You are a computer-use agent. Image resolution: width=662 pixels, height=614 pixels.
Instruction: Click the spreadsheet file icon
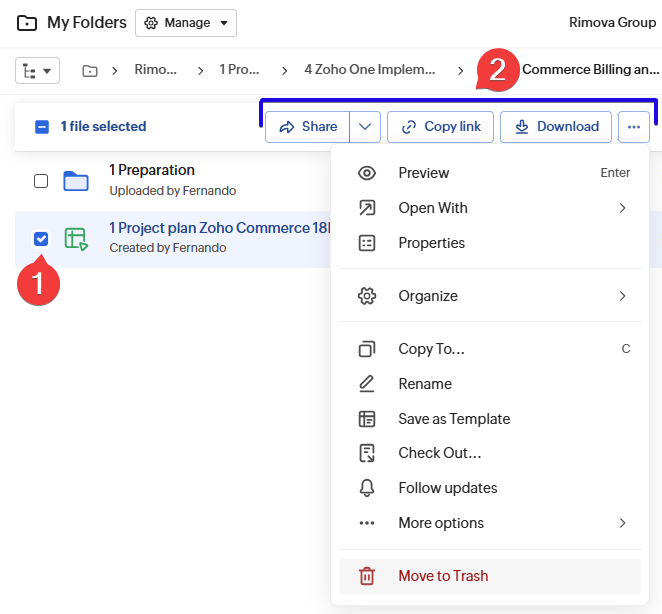[76, 238]
